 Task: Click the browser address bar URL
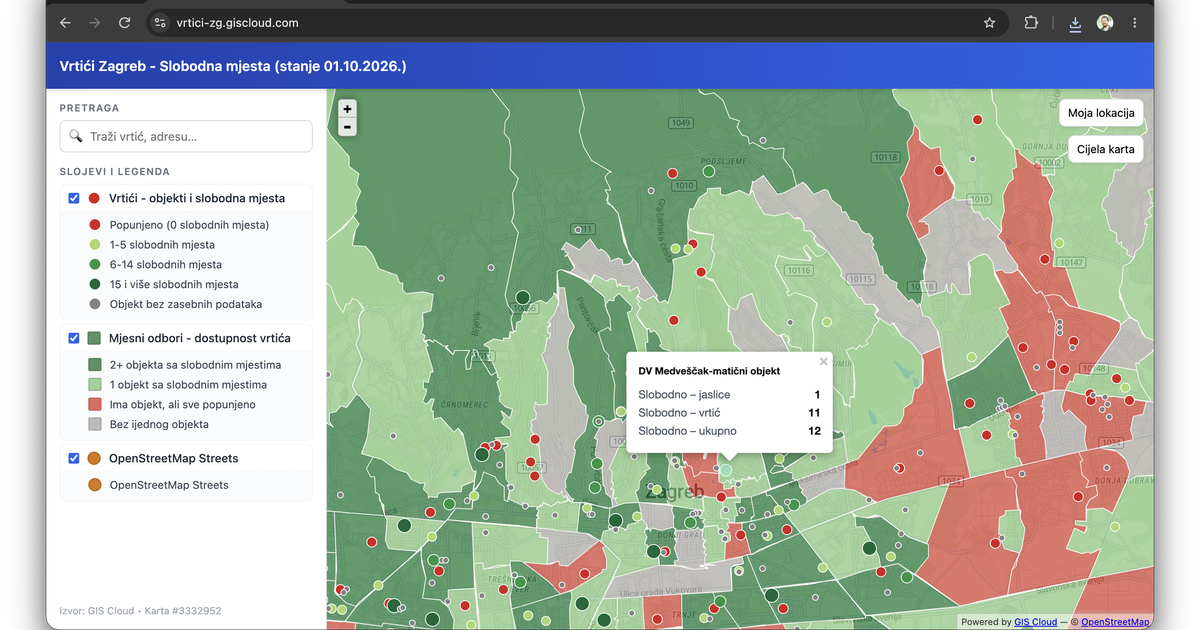(x=237, y=23)
